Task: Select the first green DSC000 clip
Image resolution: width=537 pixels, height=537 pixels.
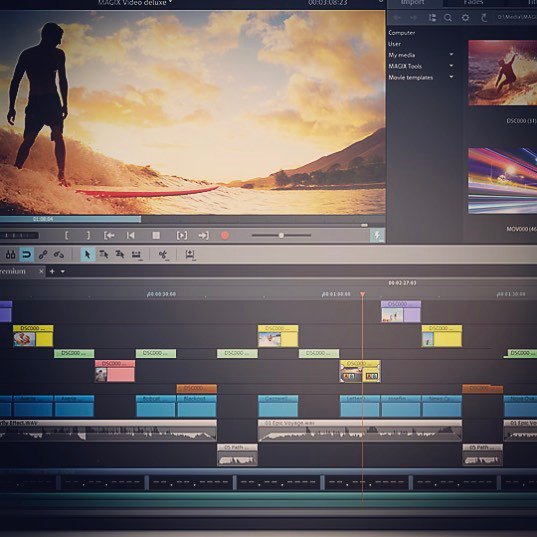Action: 74,353
